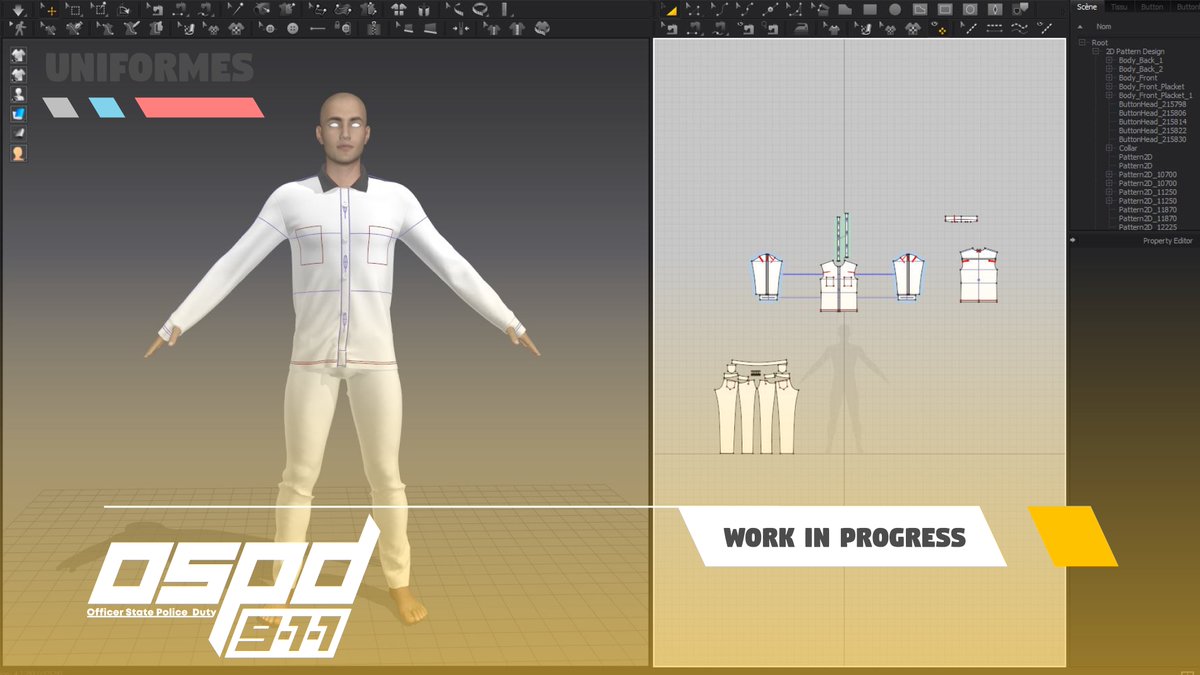Image resolution: width=1200 pixels, height=675 pixels.
Task: Toggle the yellow 2D display option icon
Action: 940,30
